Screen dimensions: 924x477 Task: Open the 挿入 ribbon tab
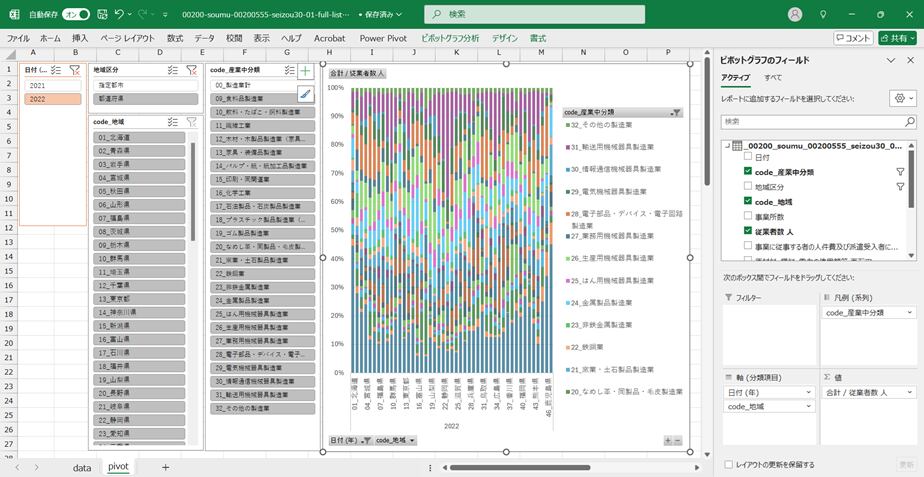80,38
